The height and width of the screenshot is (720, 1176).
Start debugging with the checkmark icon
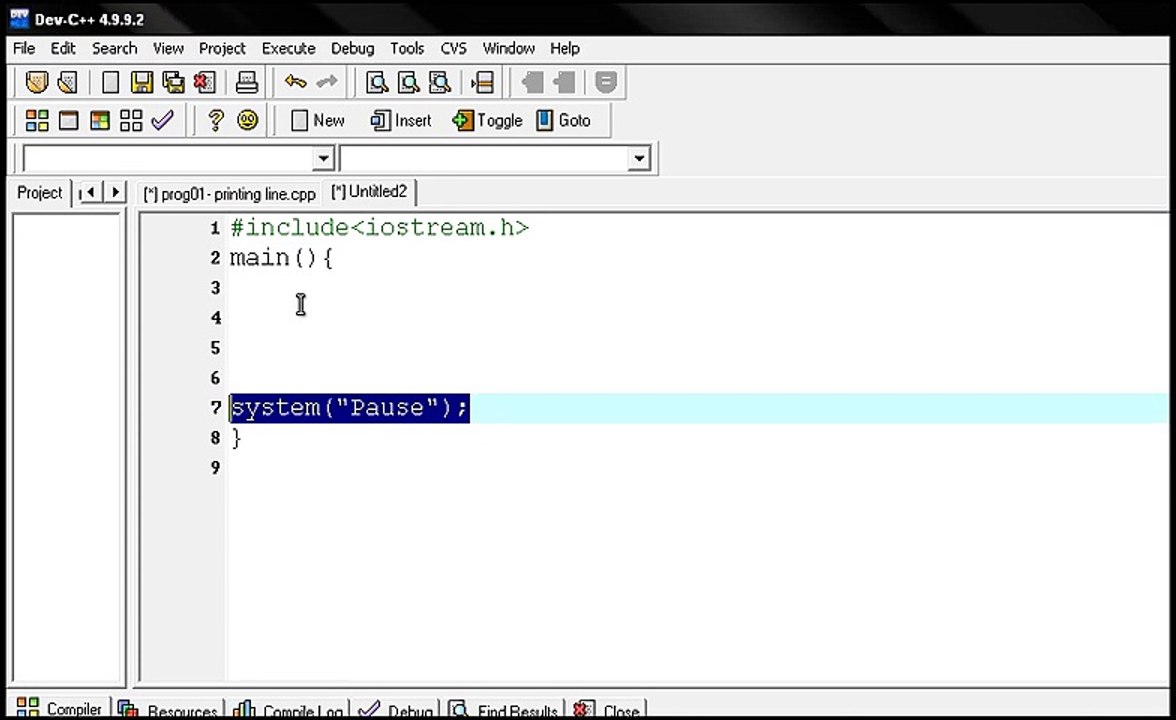[x=162, y=120]
